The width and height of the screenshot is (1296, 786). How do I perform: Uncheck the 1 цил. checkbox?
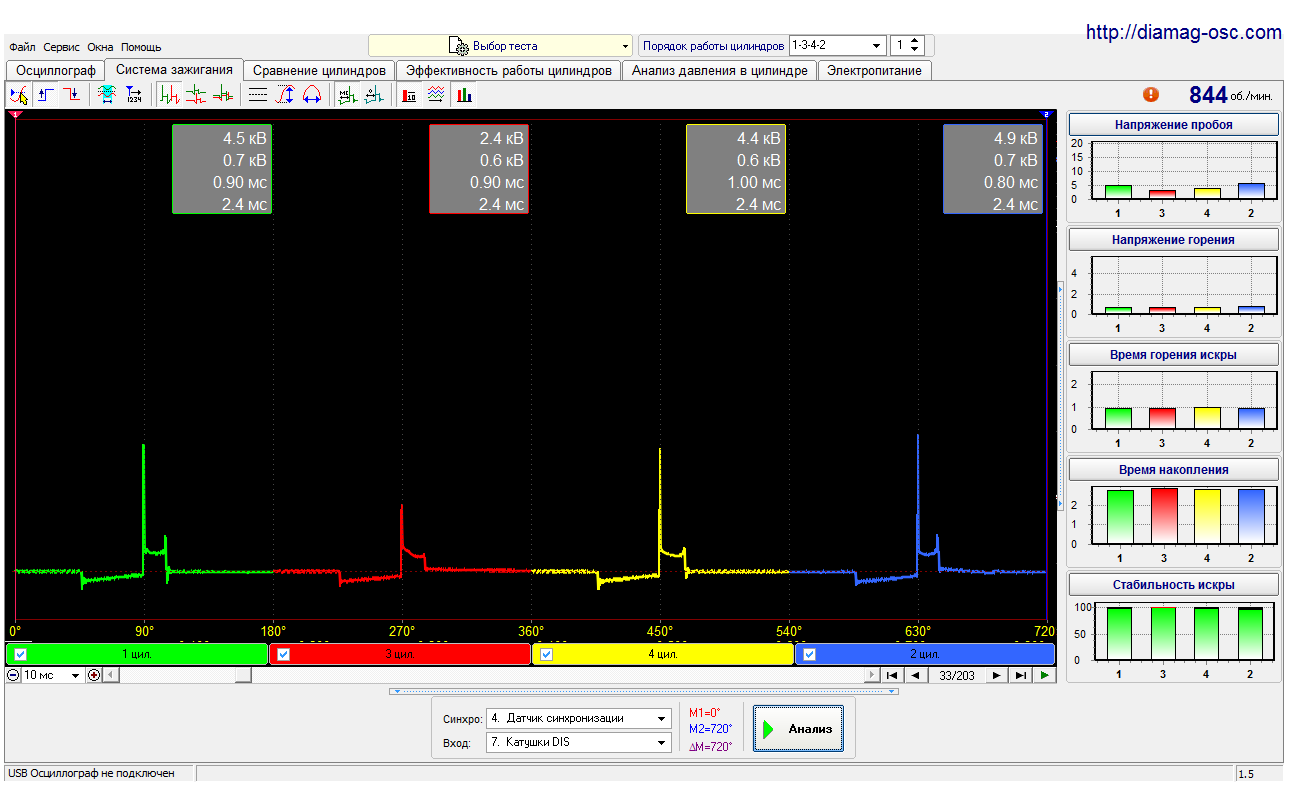[21, 655]
